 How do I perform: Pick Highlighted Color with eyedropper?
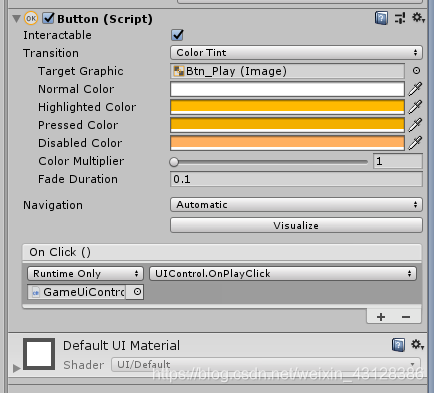click(415, 107)
